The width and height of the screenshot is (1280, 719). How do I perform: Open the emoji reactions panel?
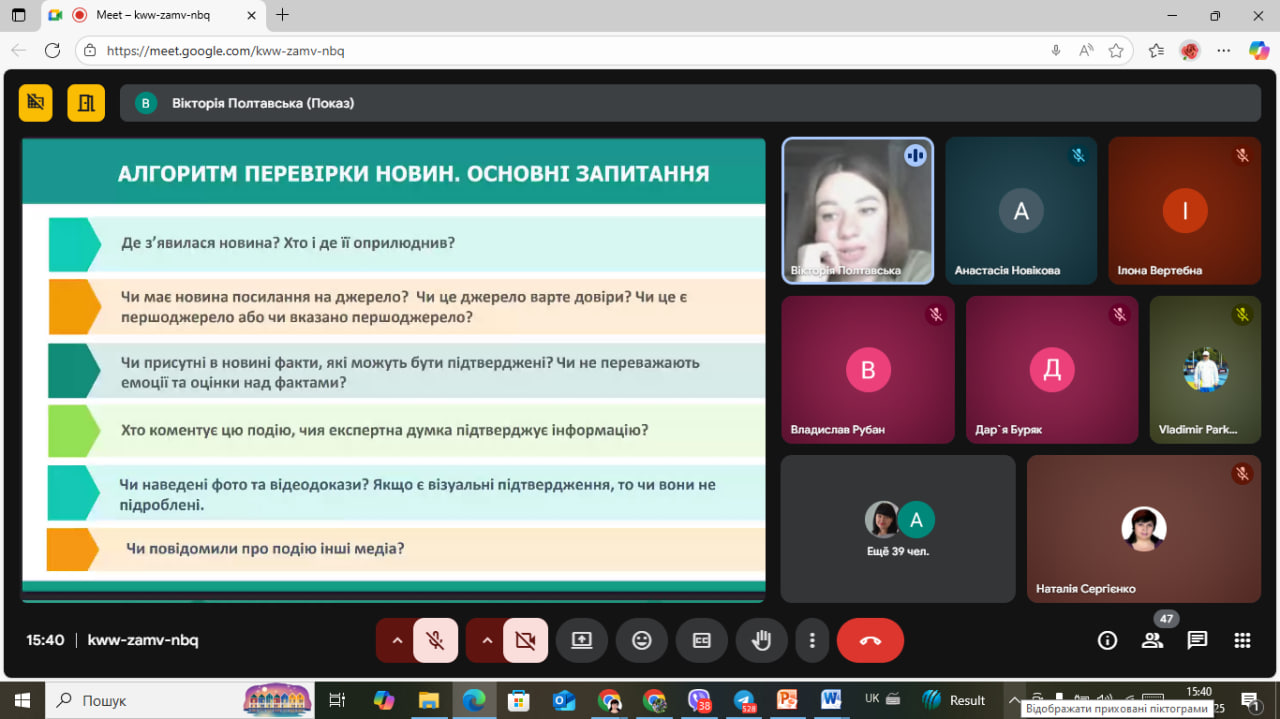click(x=642, y=641)
